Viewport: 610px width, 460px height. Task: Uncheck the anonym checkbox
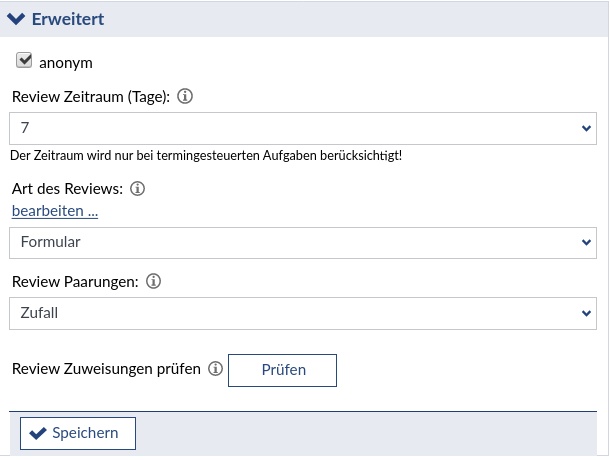pyautogui.click(x=25, y=61)
